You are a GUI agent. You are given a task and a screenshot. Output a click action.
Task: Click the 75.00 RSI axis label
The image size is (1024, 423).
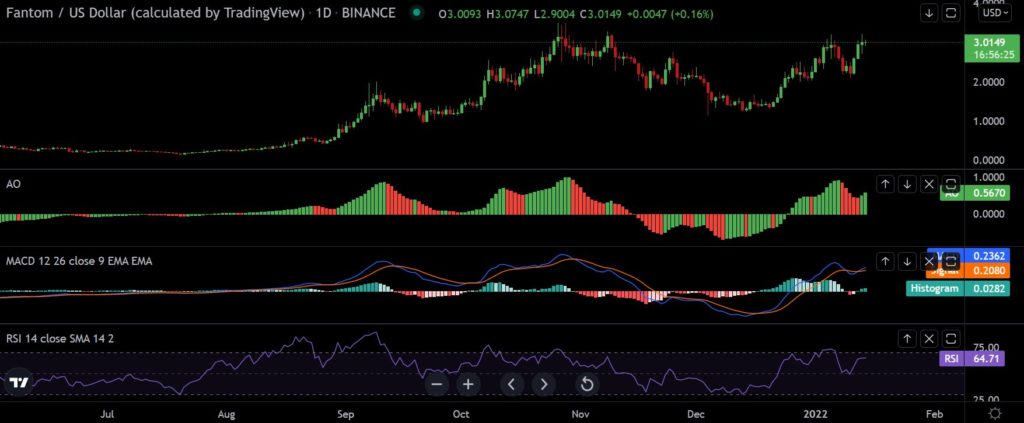click(x=987, y=347)
